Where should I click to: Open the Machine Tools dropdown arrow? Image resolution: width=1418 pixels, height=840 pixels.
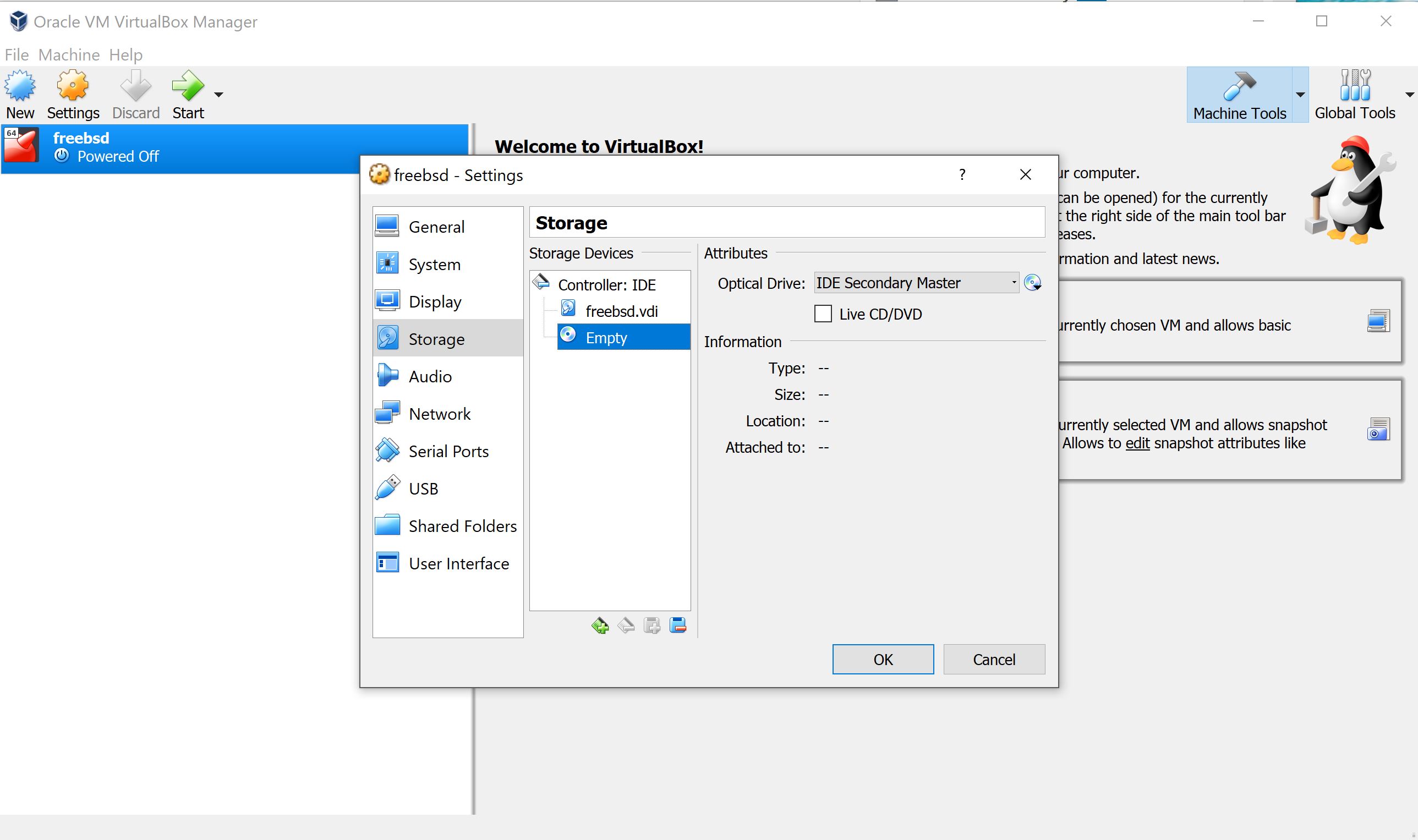[x=1300, y=95]
